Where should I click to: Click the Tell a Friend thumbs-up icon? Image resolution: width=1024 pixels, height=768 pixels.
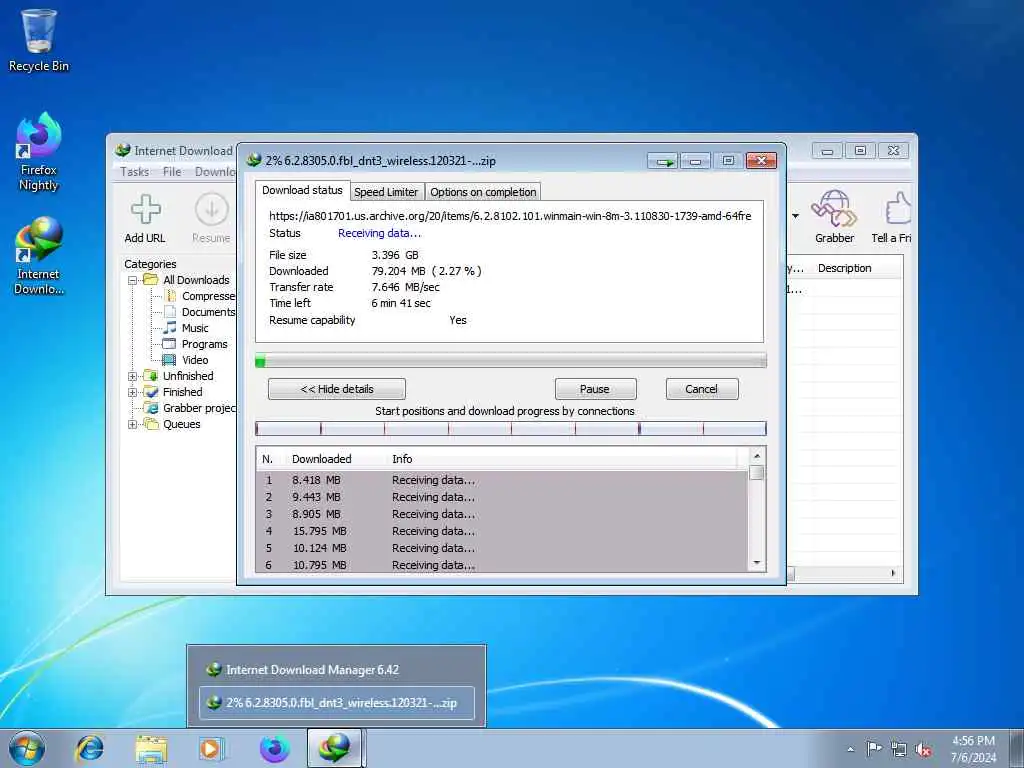[x=899, y=209]
